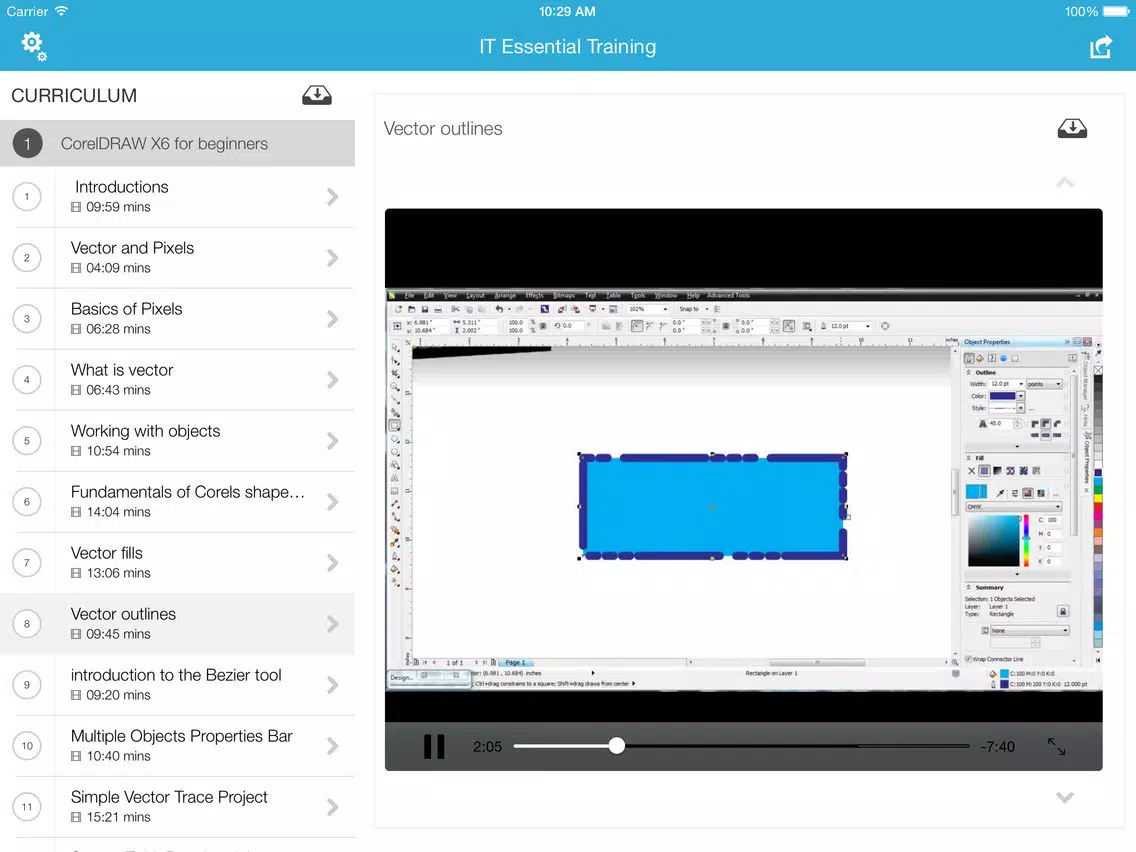Tap the 10:29 AM clock

pos(567,12)
